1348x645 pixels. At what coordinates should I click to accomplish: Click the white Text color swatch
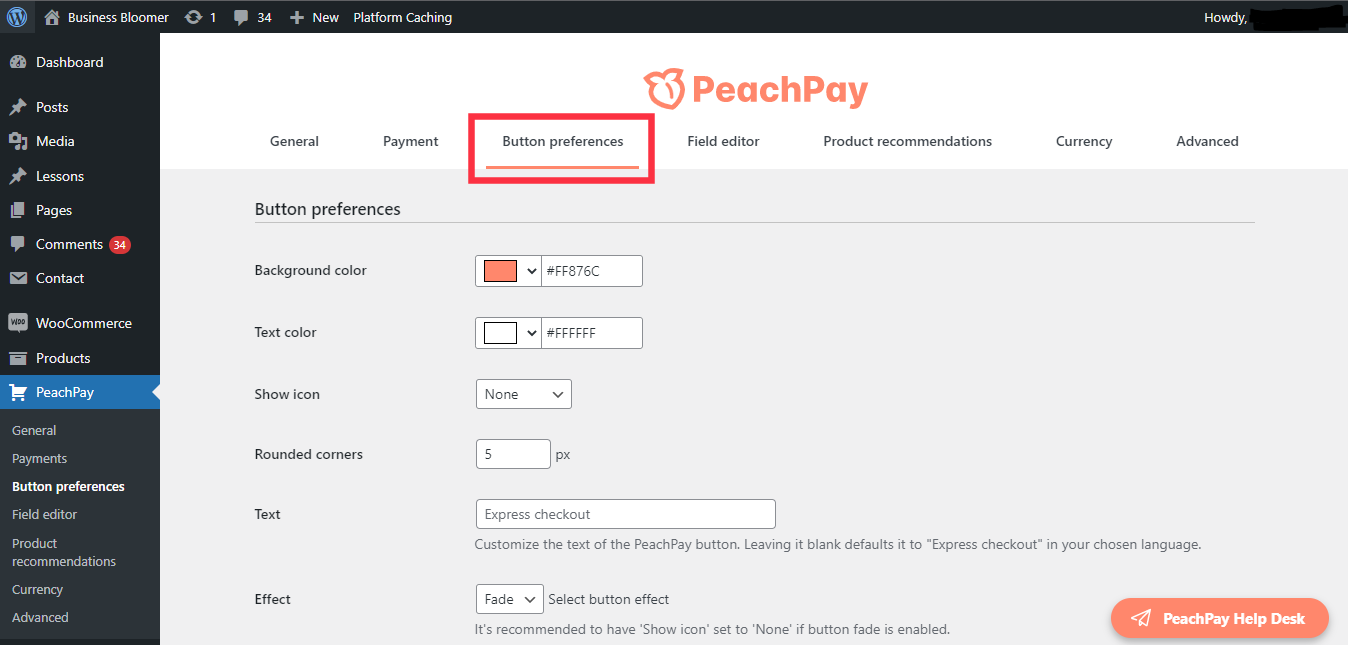click(x=500, y=333)
